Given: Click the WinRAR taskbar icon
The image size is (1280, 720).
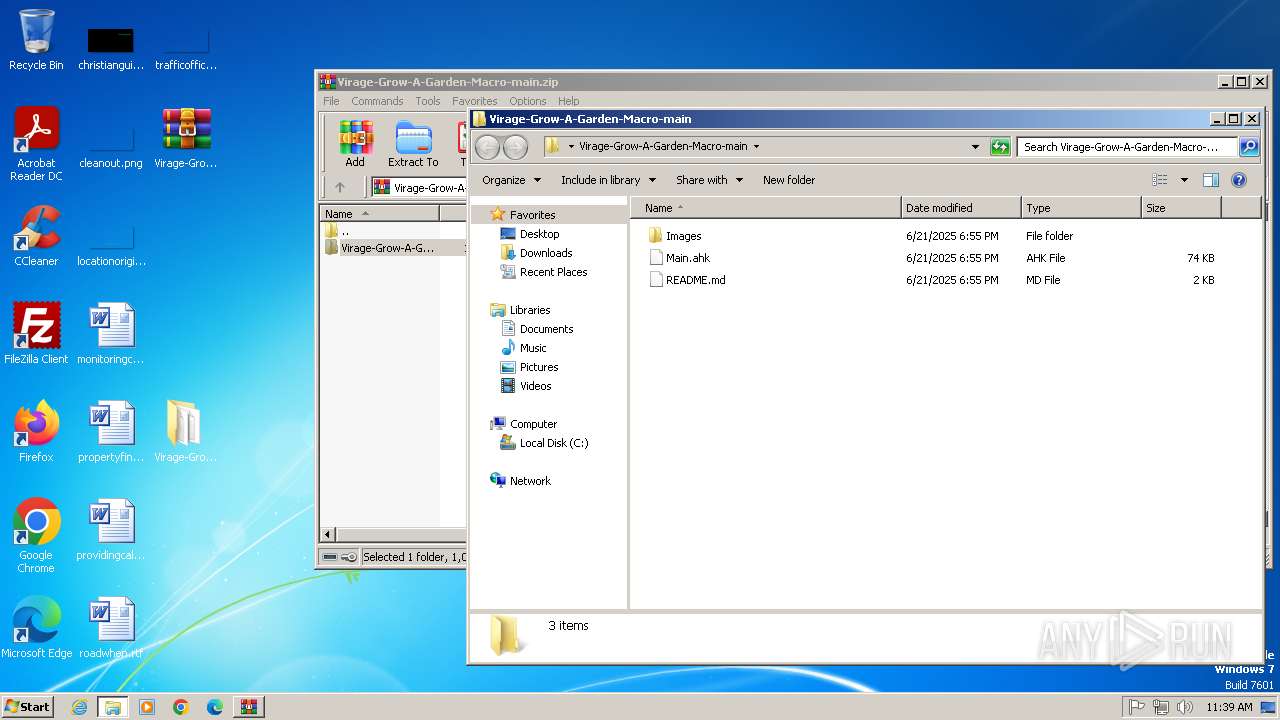Looking at the screenshot, I should click(x=249, y=707).
